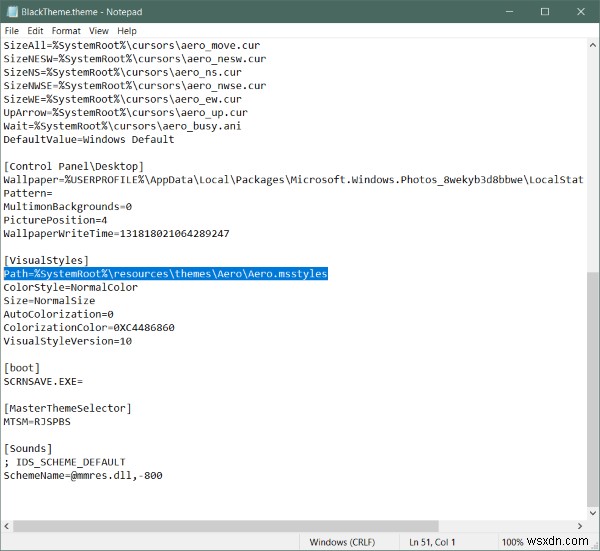Click the ColorizationColor=0XC4486860 line

click(89, 328)
